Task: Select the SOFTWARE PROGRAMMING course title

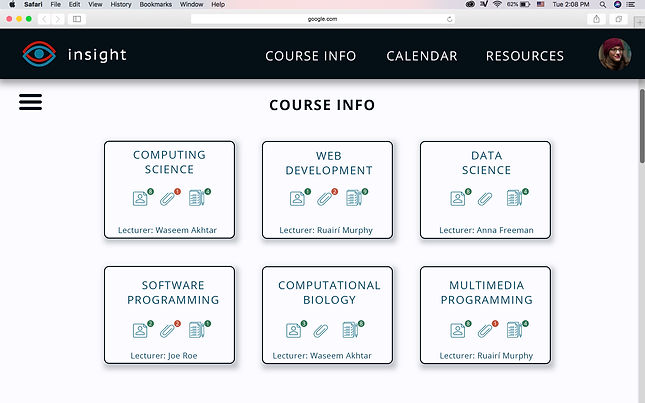Action: coord(173,292)
